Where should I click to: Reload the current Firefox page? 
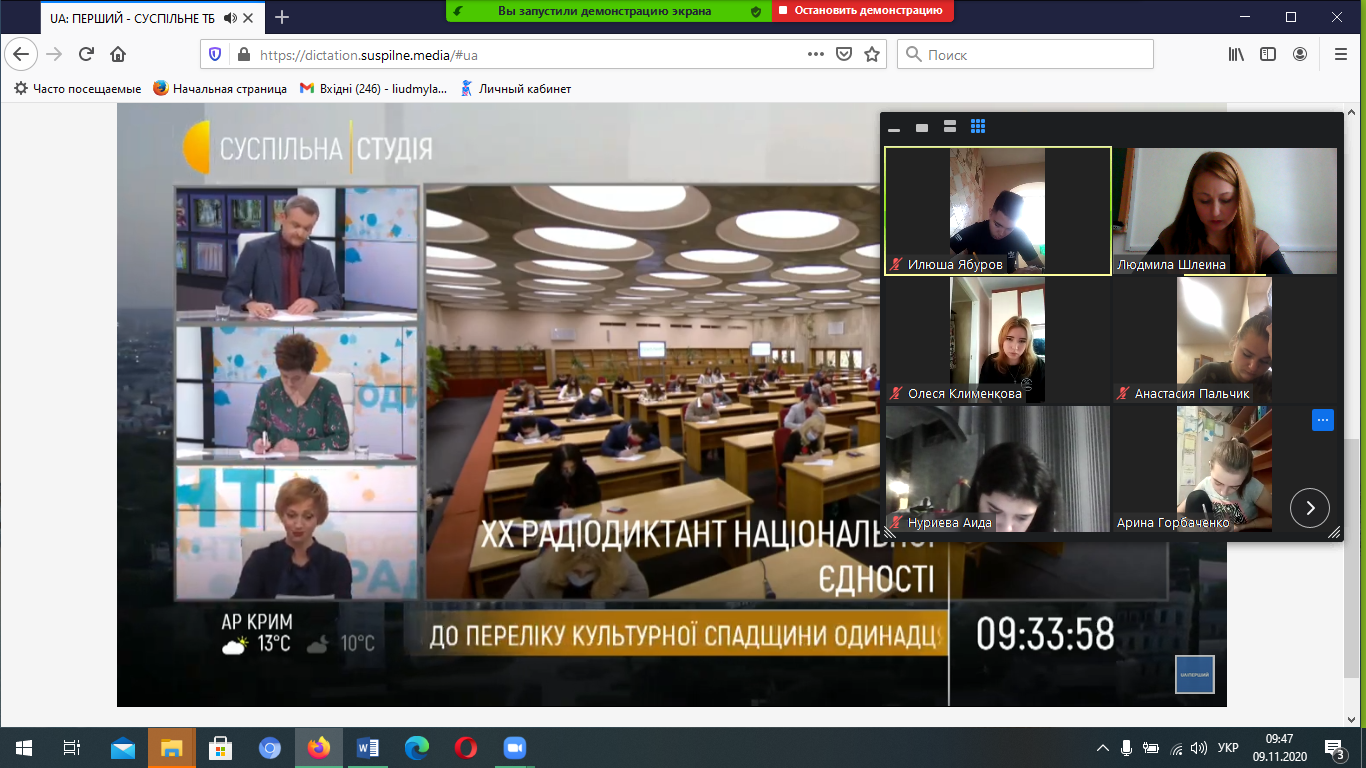click(x=87, y=54)
